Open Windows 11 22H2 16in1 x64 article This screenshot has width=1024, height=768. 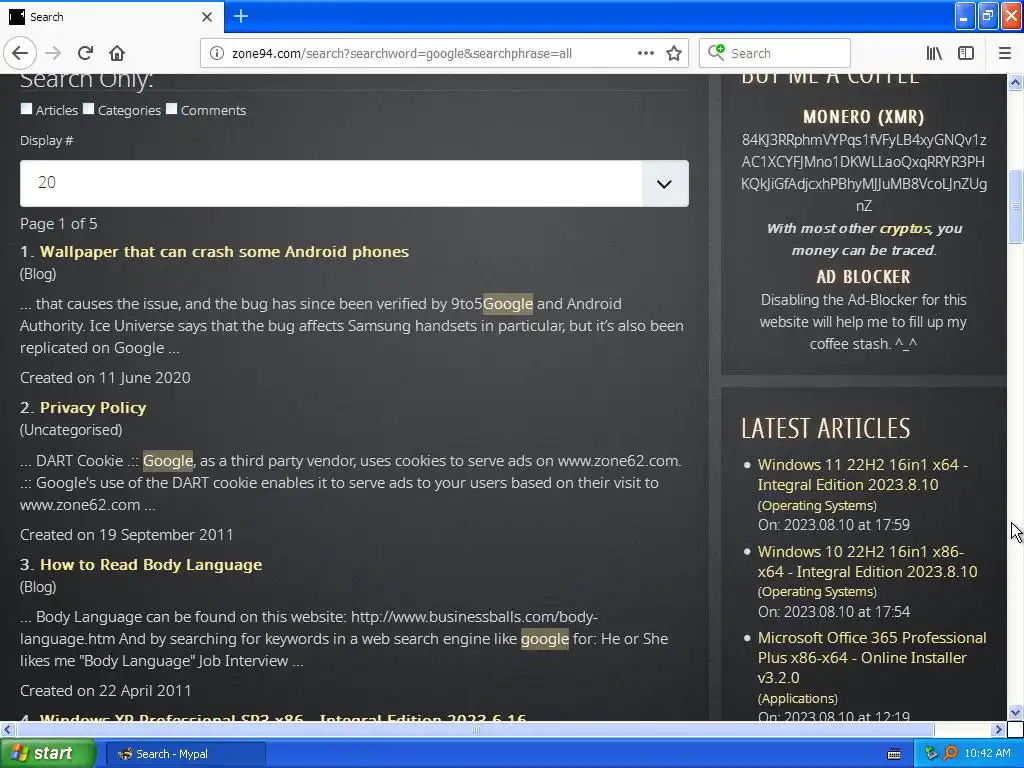coord(862,475)
